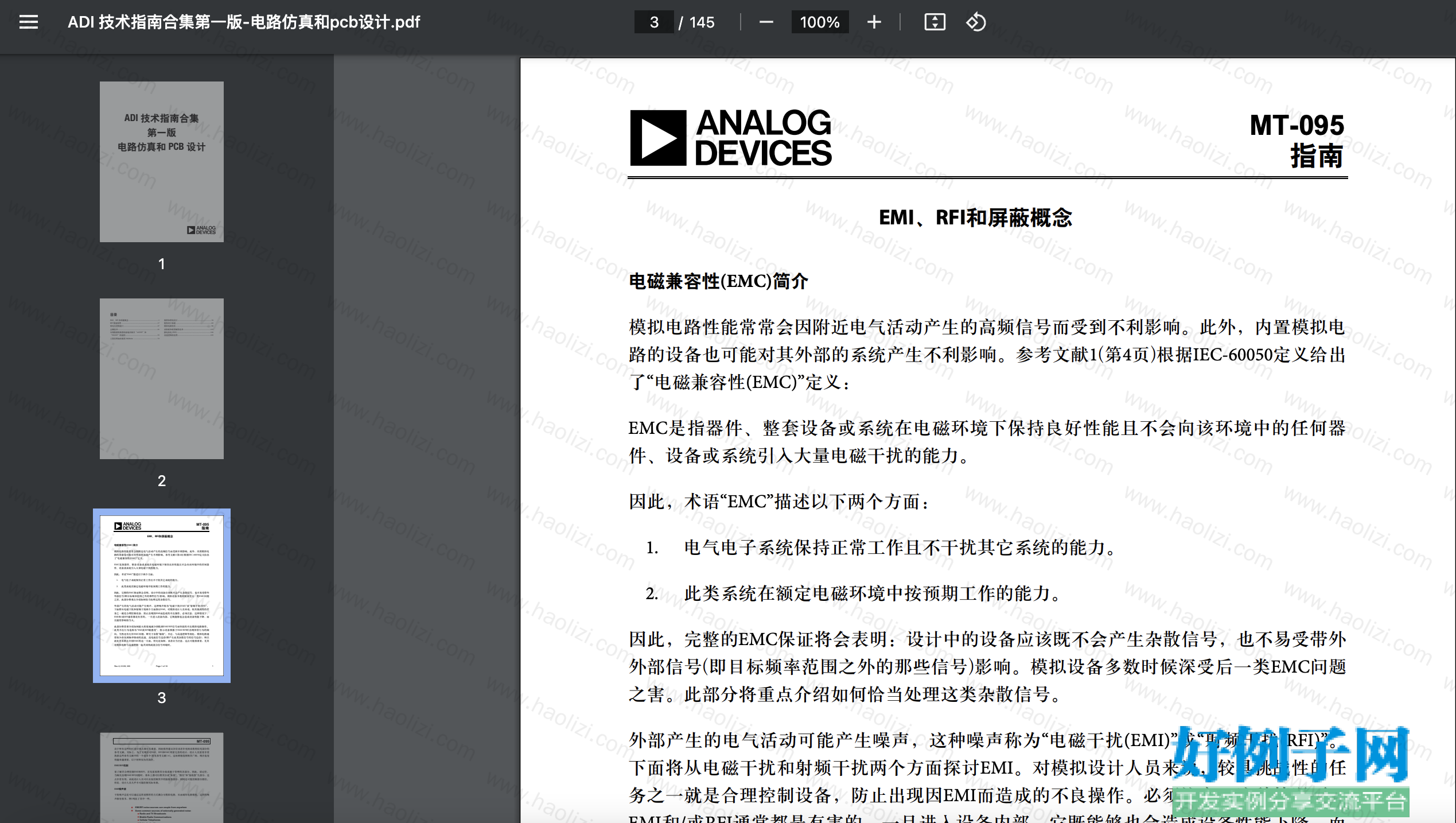This screenshot has width=1456, height=823.
Task: Open page 1 thumbnail
Action: pos(162,161)
